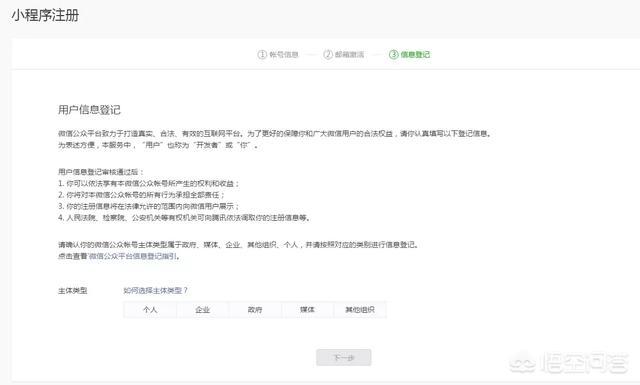Click the 小程序注册 page title
Image resolution: width=640 pixels, height=385 pixels.
click(45, 16)
